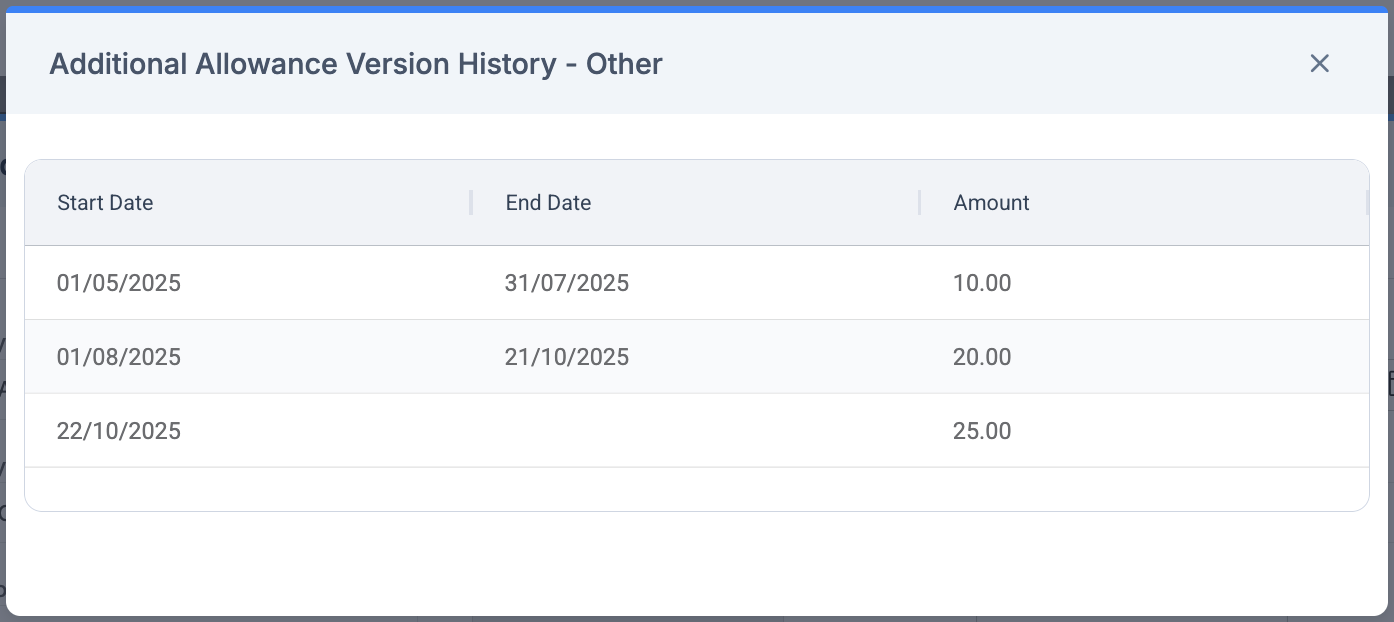The height and width of the screenshot is (622, 1394).
Task: Click the Amount column header
Action: (991, 203)
